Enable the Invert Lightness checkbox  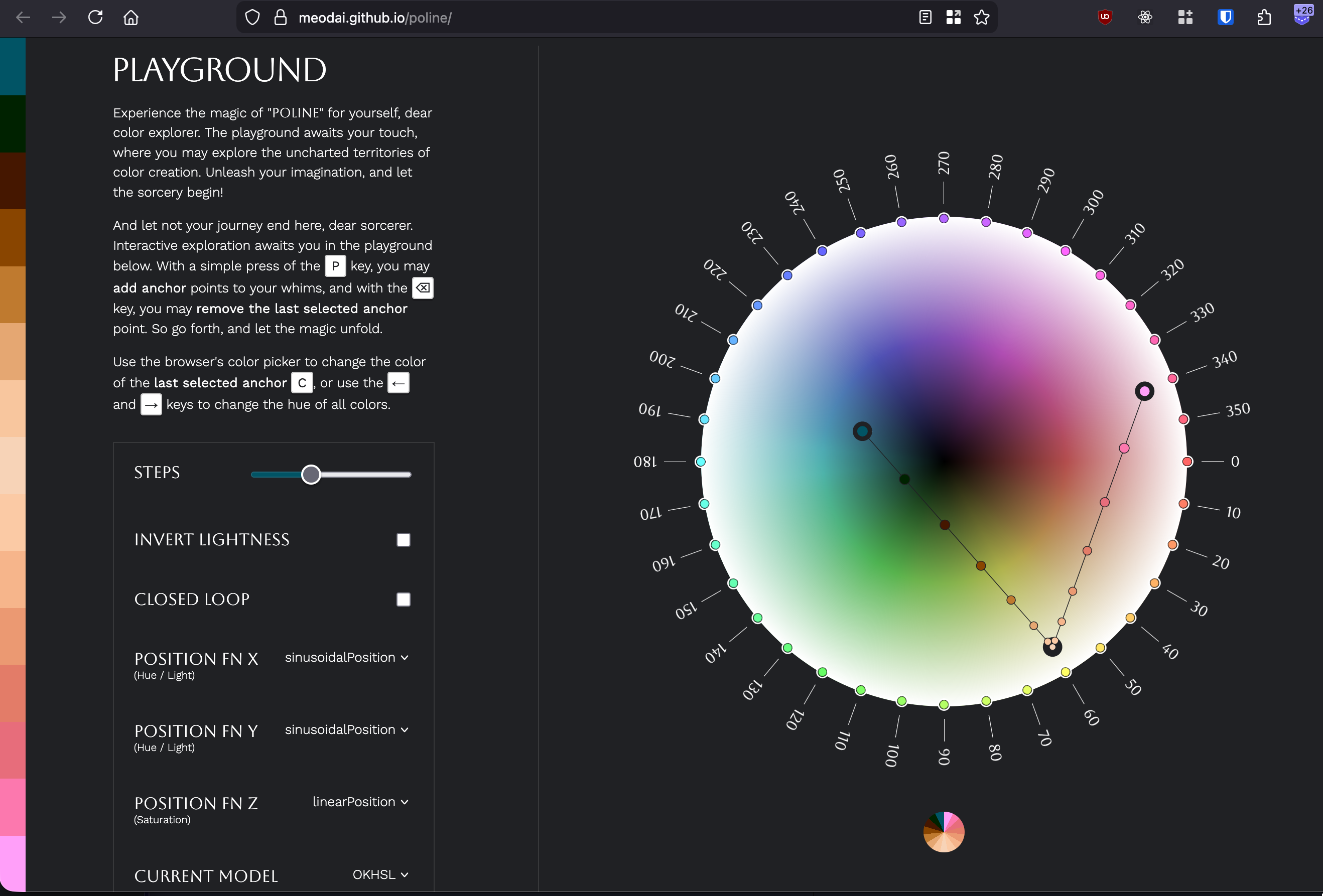(x=403, y=539)
